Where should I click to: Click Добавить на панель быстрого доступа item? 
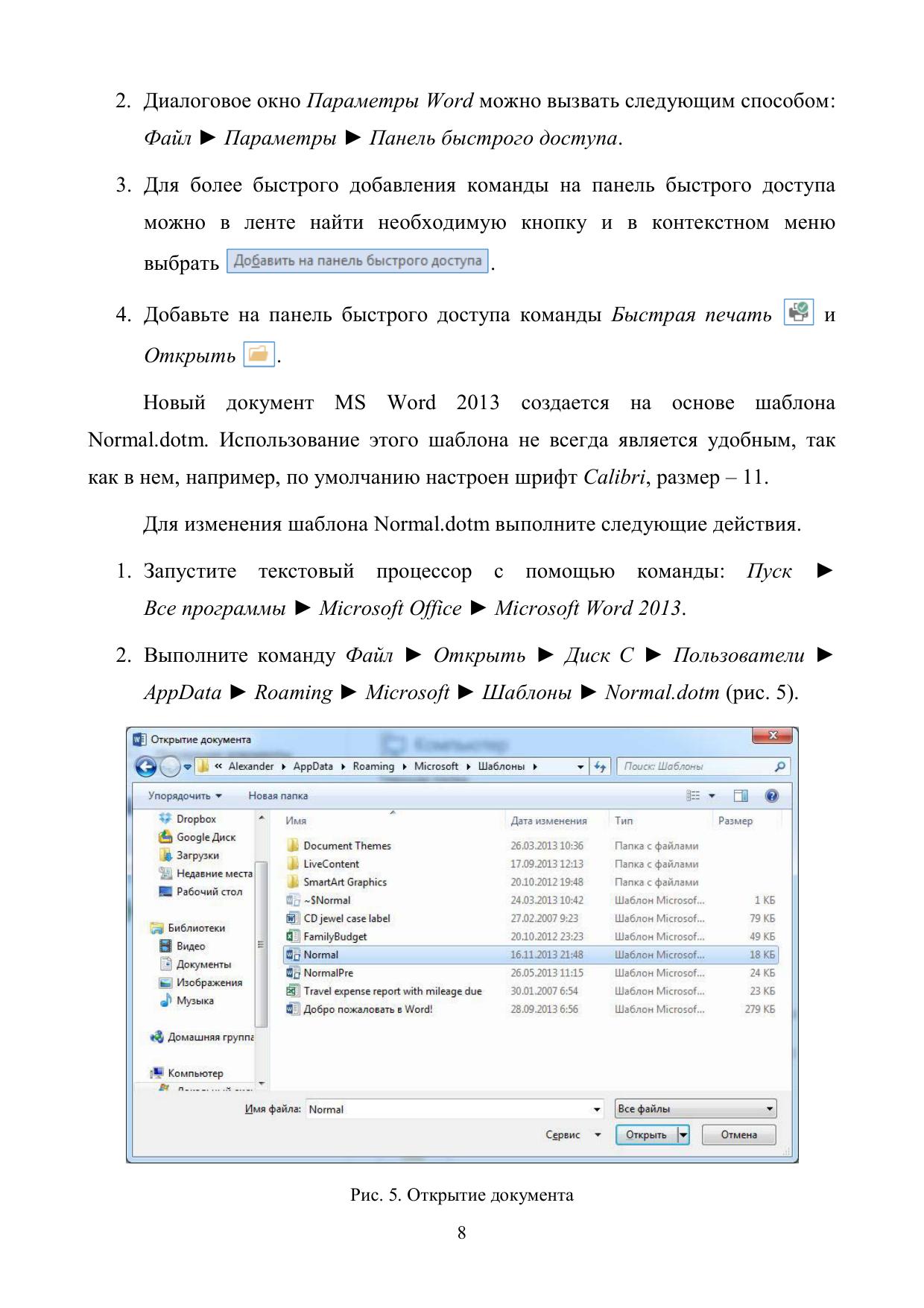[357, 261]
